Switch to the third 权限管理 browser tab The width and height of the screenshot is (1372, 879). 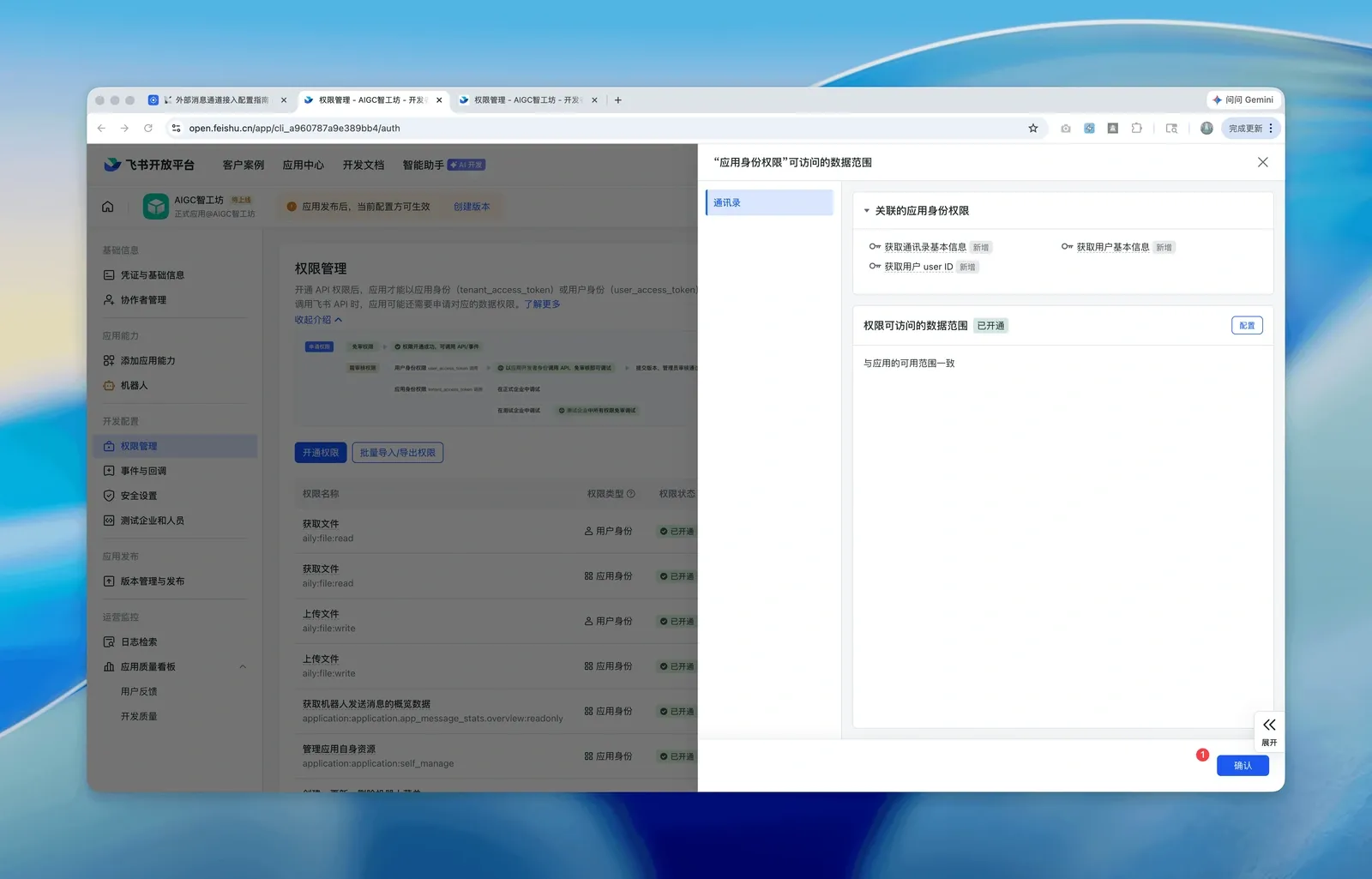529,100
